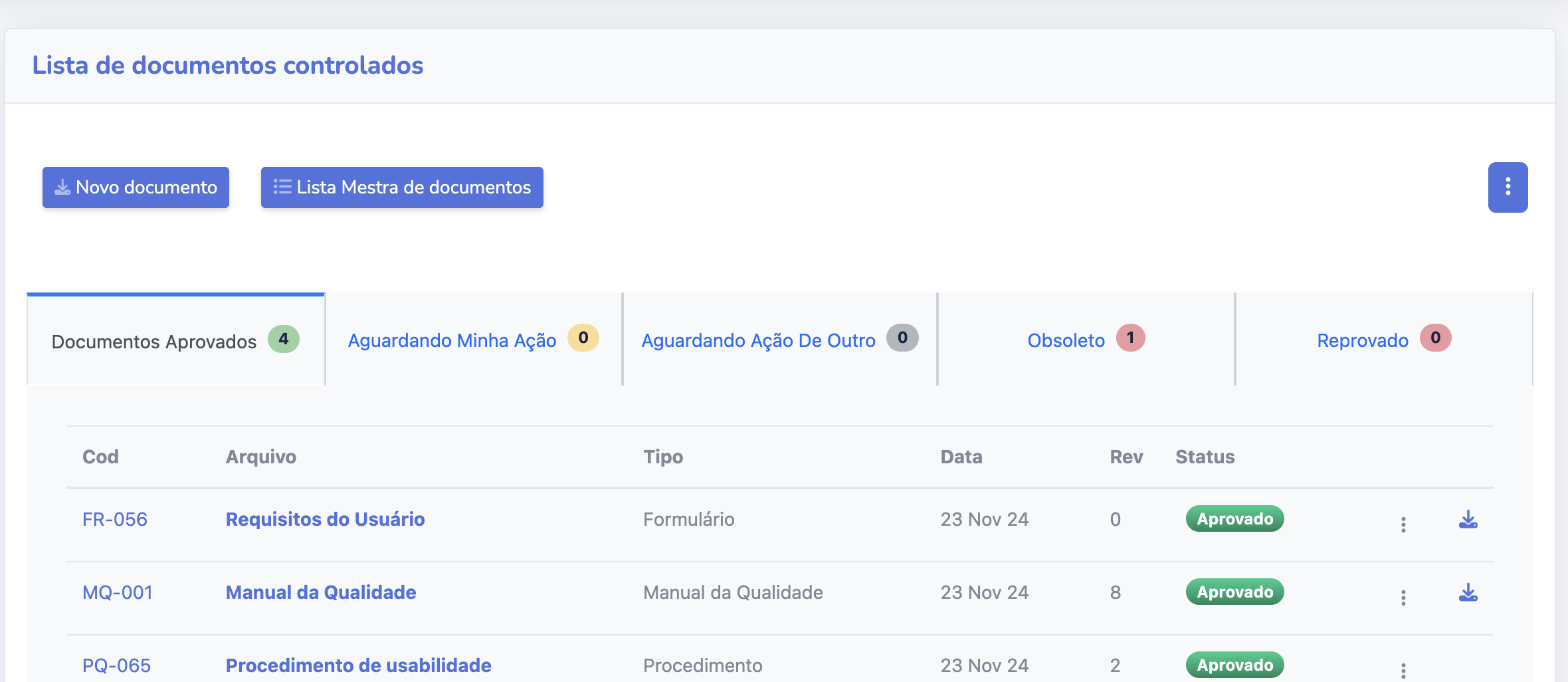The image size is (1568, 682).
Task: Click the Tipo column header
Action: coord(663,457)
